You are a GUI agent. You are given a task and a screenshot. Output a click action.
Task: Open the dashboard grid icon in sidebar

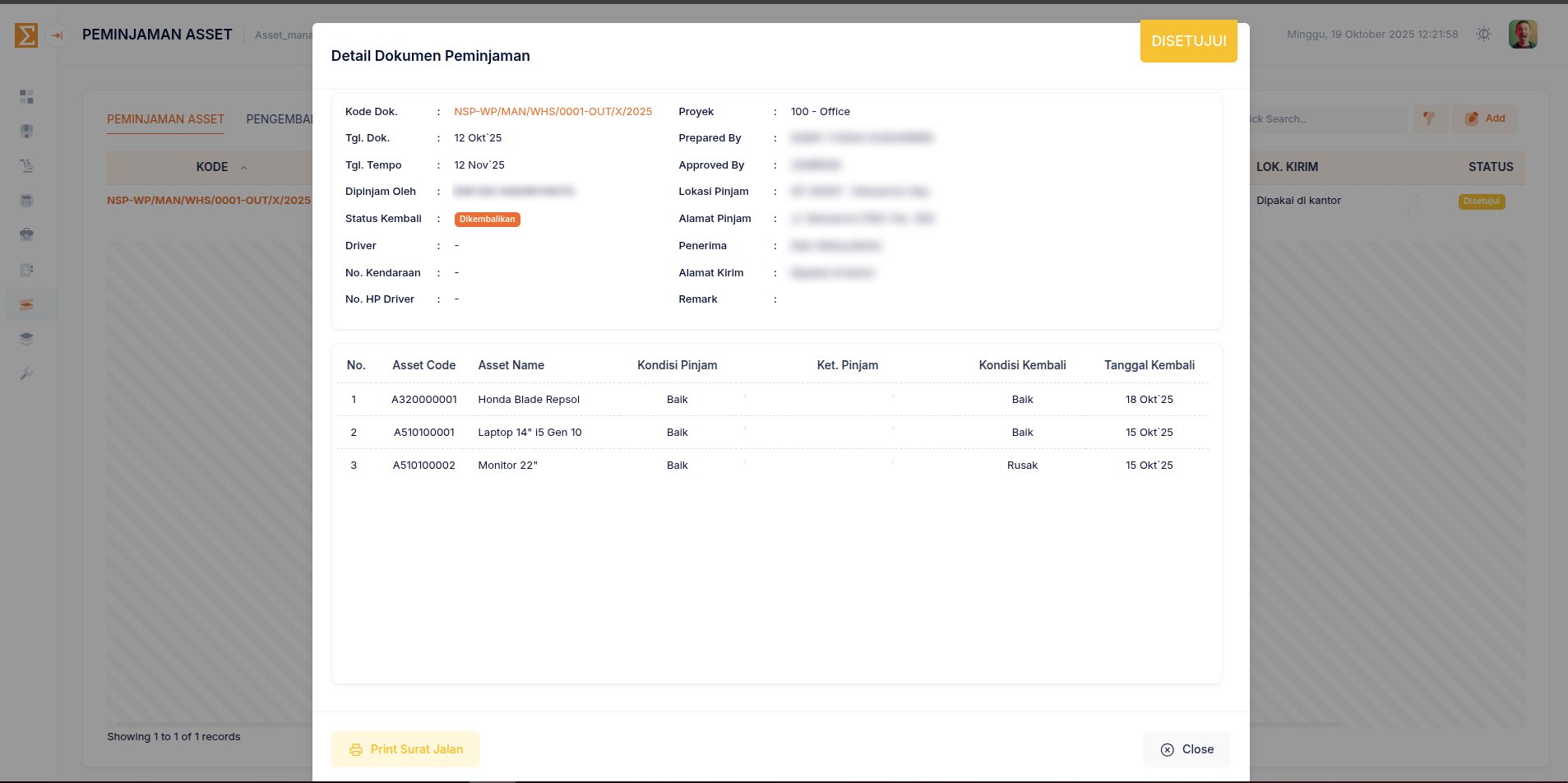26,97
